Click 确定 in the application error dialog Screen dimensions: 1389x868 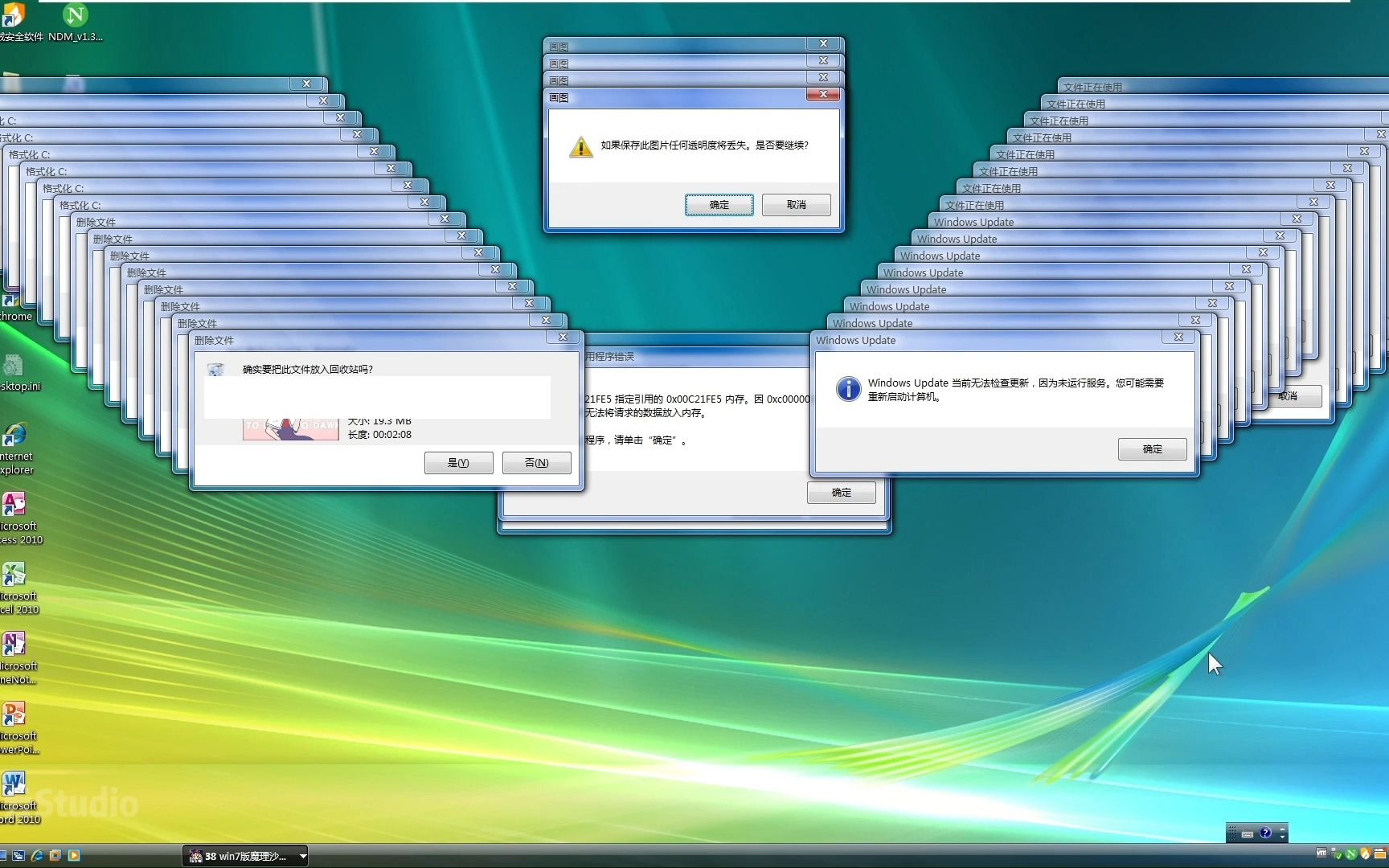click(x=842, y=493)
